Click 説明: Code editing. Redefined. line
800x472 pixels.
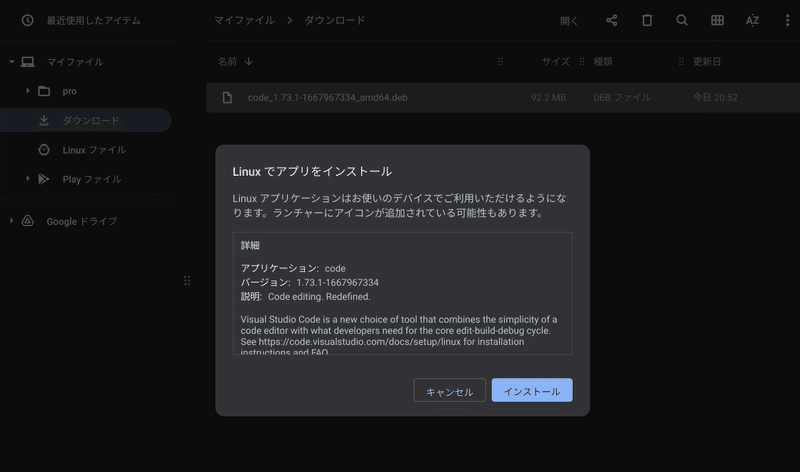(x=306, y=296)
